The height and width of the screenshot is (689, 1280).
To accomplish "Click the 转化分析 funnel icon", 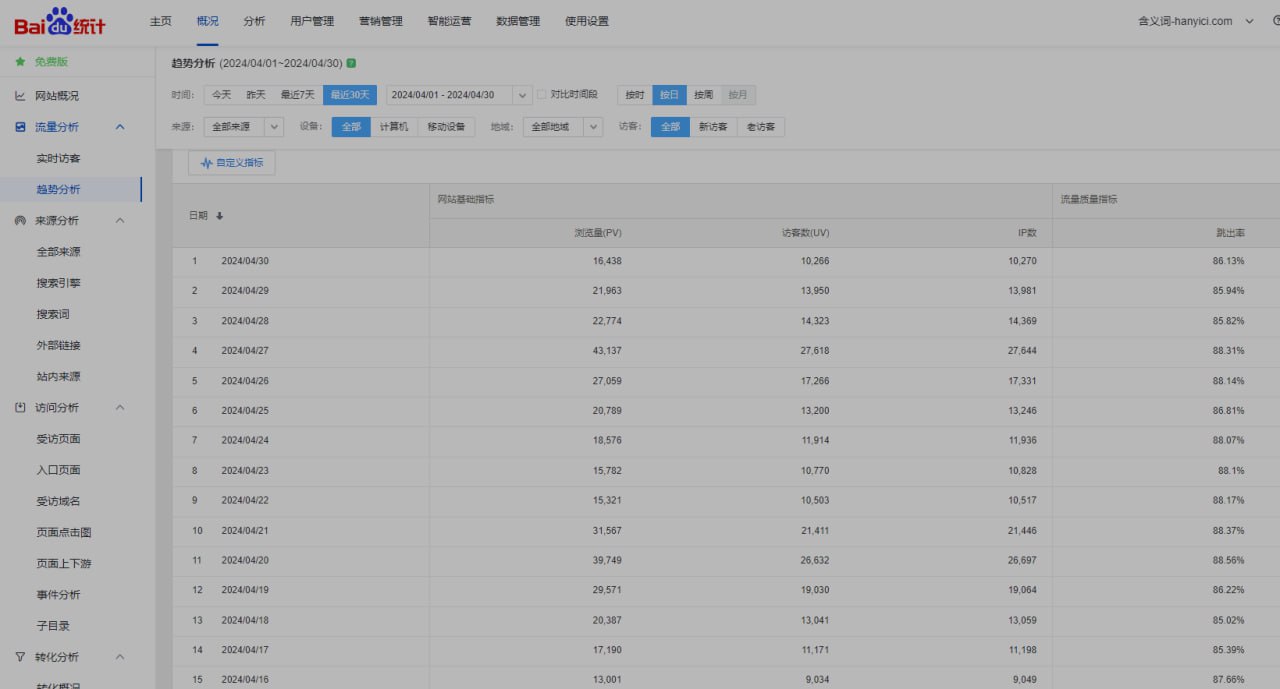I will 20,657.
